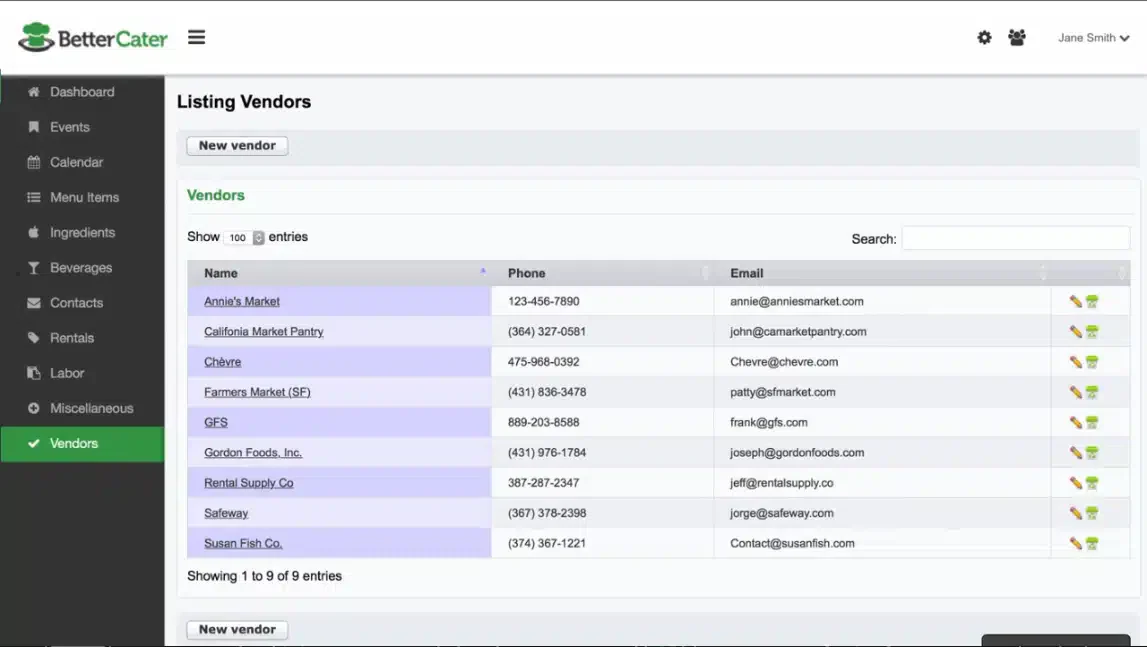This screenshot has width=1147, height=647.
Task: Open the Show entries count dropdown
Action: [x=244, y=238]
